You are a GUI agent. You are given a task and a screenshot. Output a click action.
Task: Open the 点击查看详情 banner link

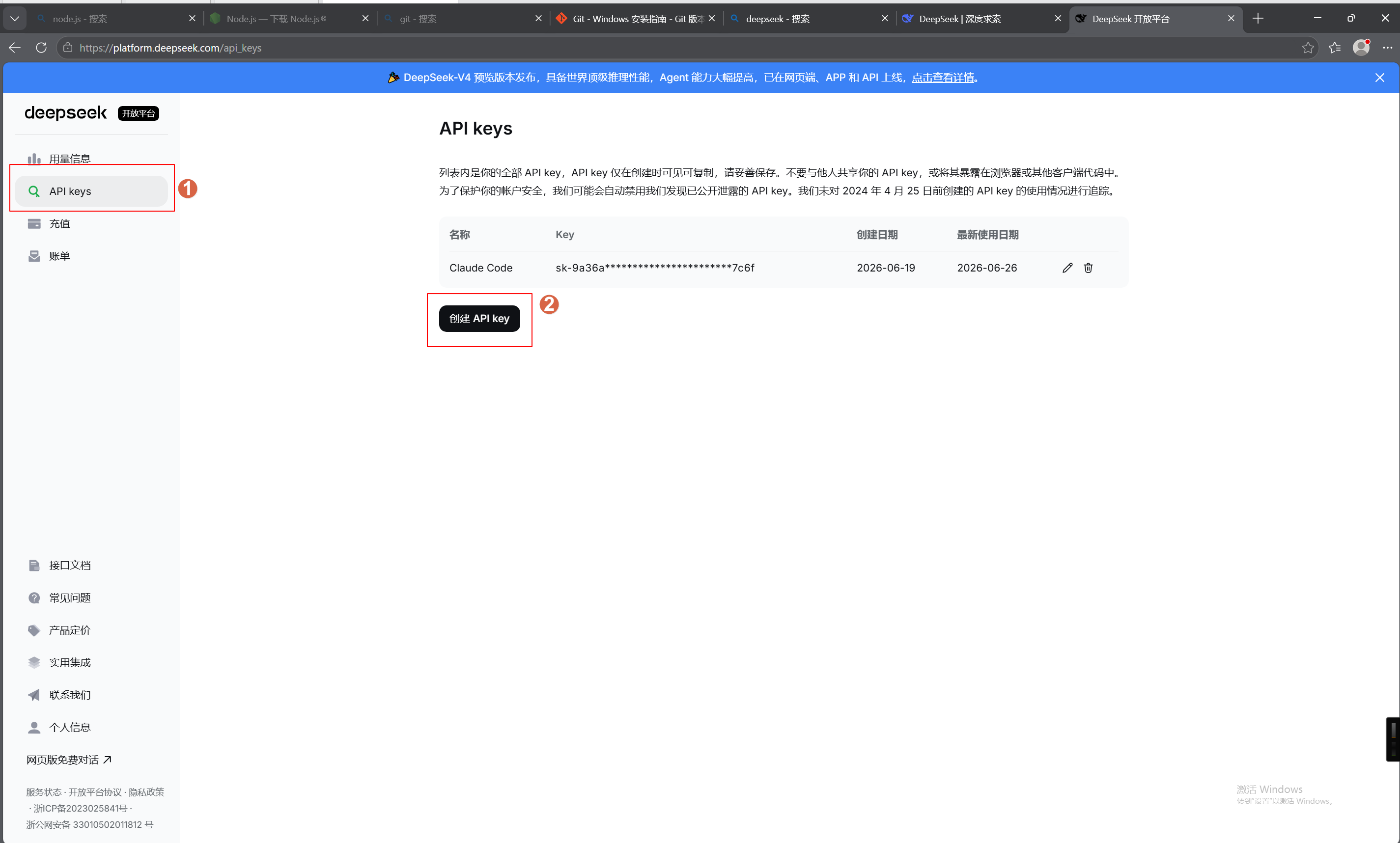(x=943, y=77)
